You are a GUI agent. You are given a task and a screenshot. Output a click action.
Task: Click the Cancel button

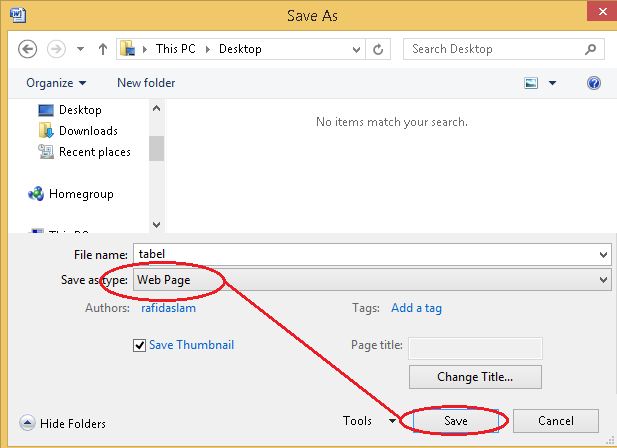coord(555,421)
